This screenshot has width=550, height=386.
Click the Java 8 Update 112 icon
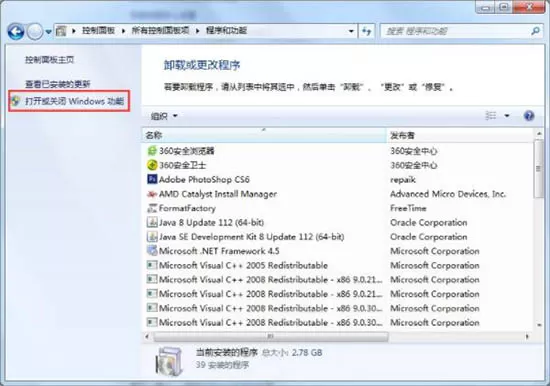tap(152, 222)
